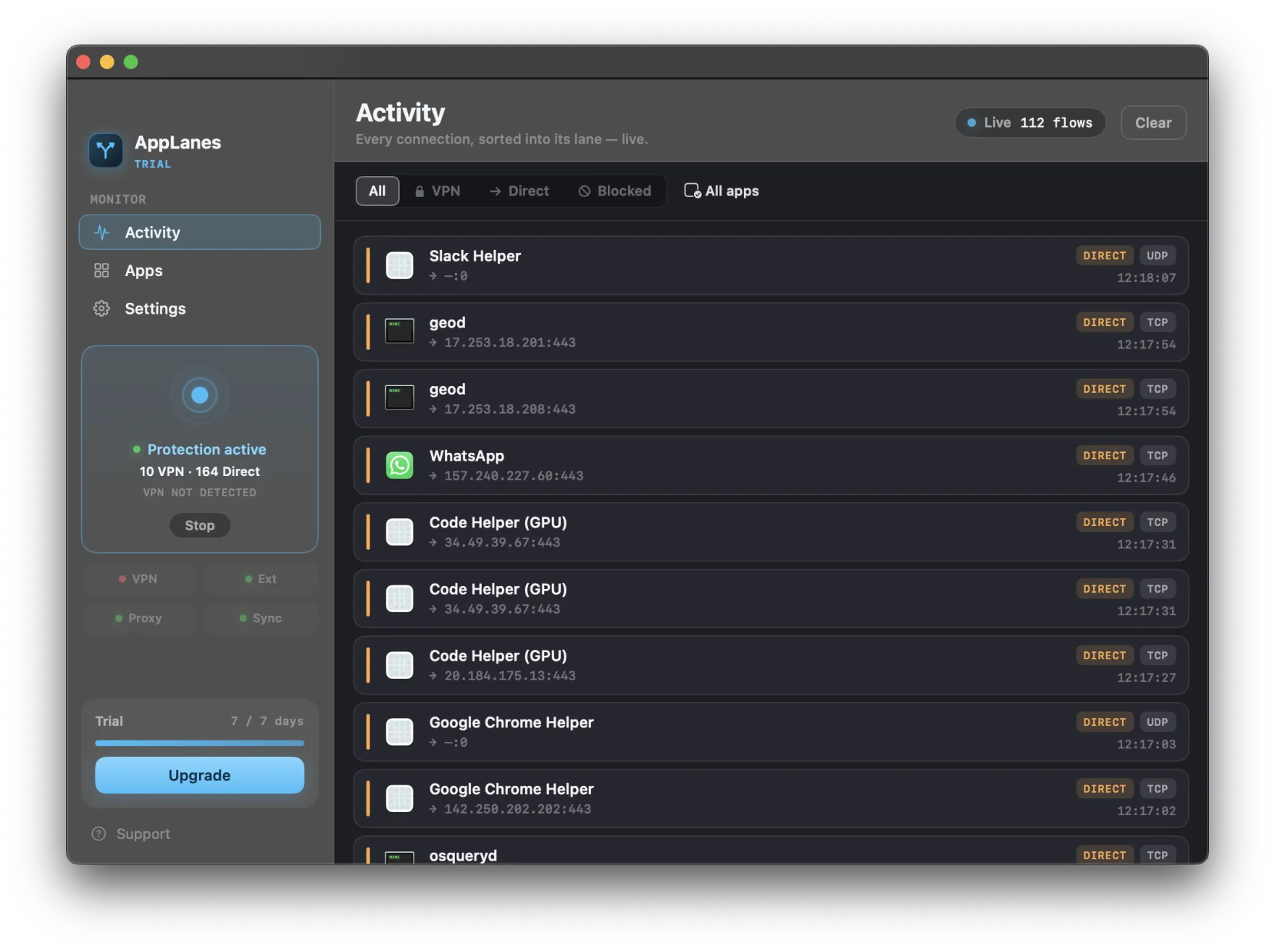This screenshot has width=1275, height=952.
Task: Click Google Chrome Helper icon at 12:17:03
Action: coord(399,732)
